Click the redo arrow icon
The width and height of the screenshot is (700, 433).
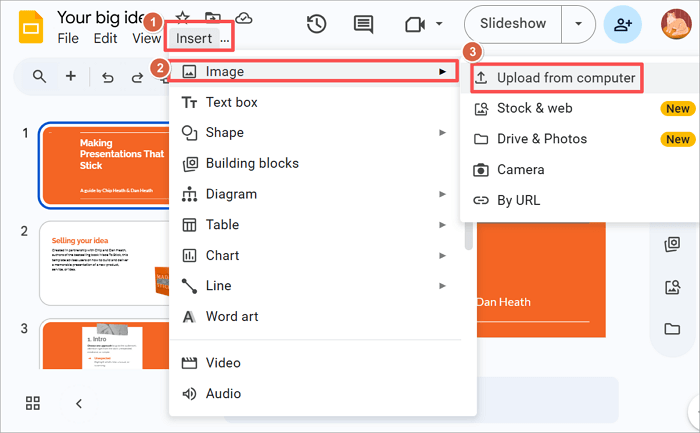pyautogui.click(x=137, y=78)
